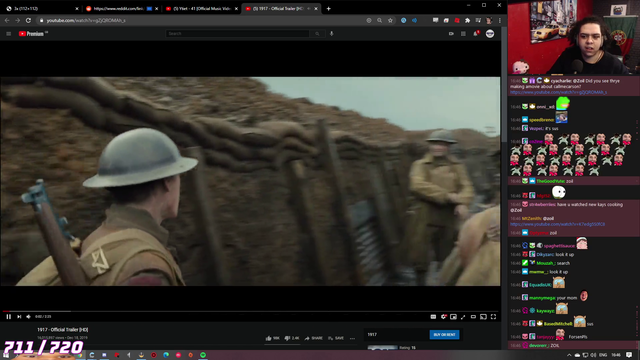This screenshot has width=640, height=360.
Task: Start voice search with the microphone icon
Action: point(331,34)
